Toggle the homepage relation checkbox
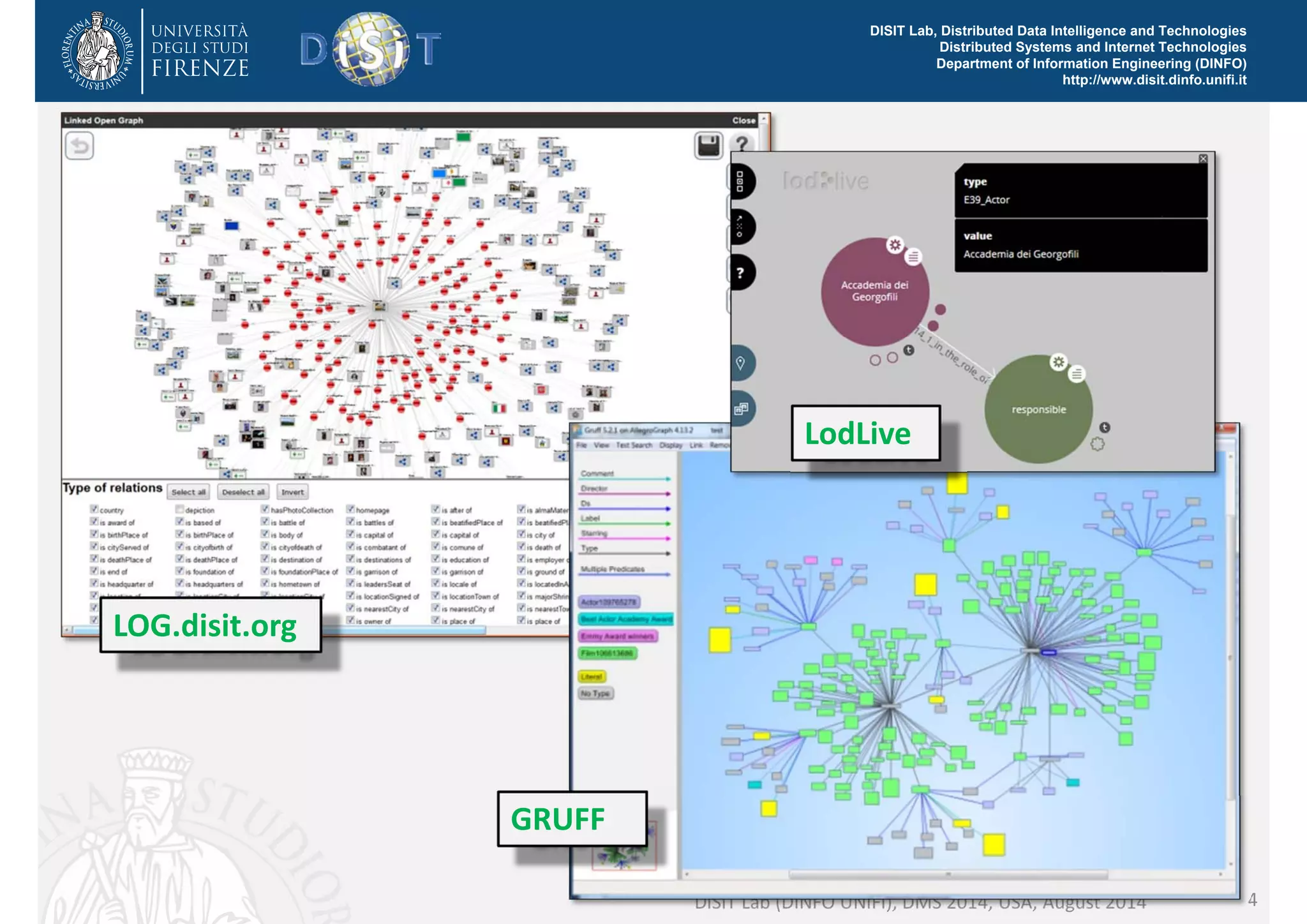The width and height of the screenshot is (1307, 924). 350,509
